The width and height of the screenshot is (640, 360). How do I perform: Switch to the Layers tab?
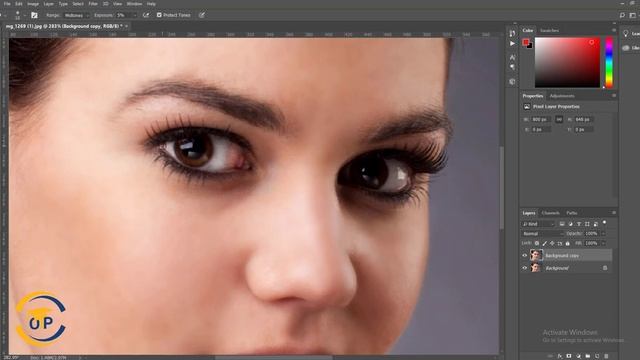529,213
